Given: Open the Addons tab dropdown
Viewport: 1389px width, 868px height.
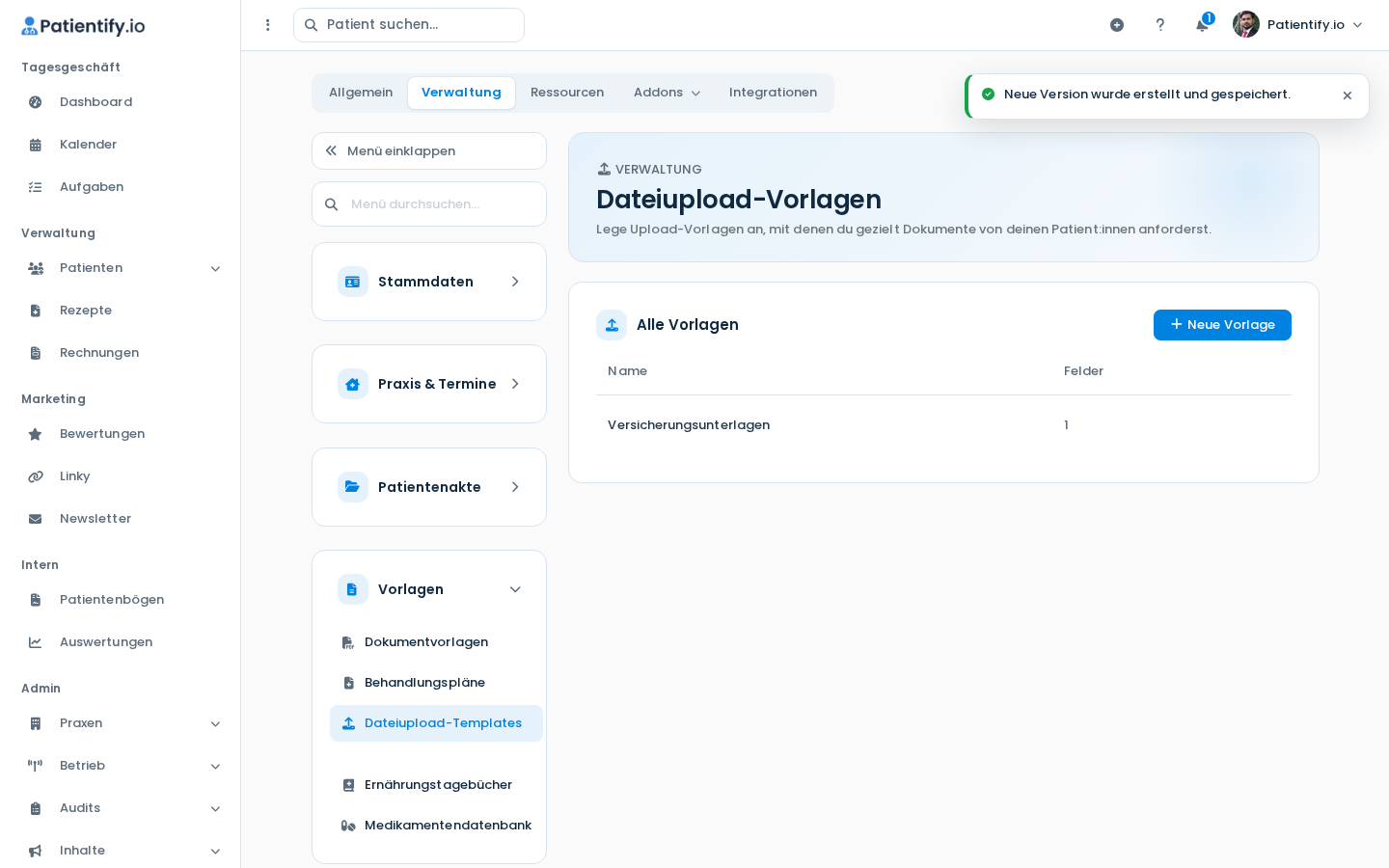Looking at the screenshot, I should (667, 93).
